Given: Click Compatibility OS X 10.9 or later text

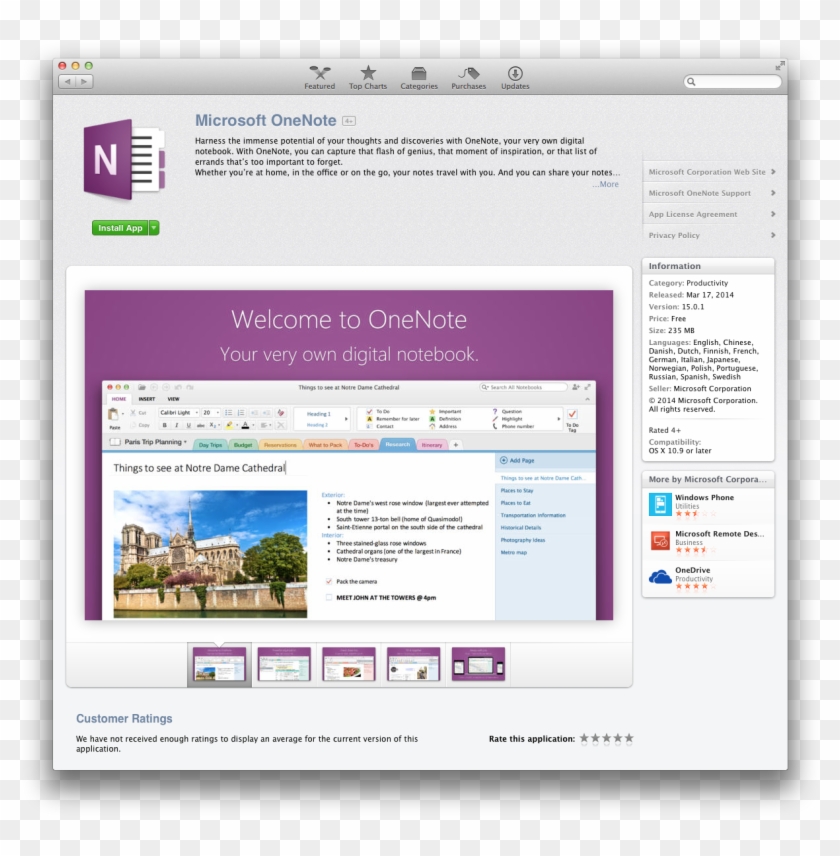Looking at the screenshot, I should tap(680, 447).
